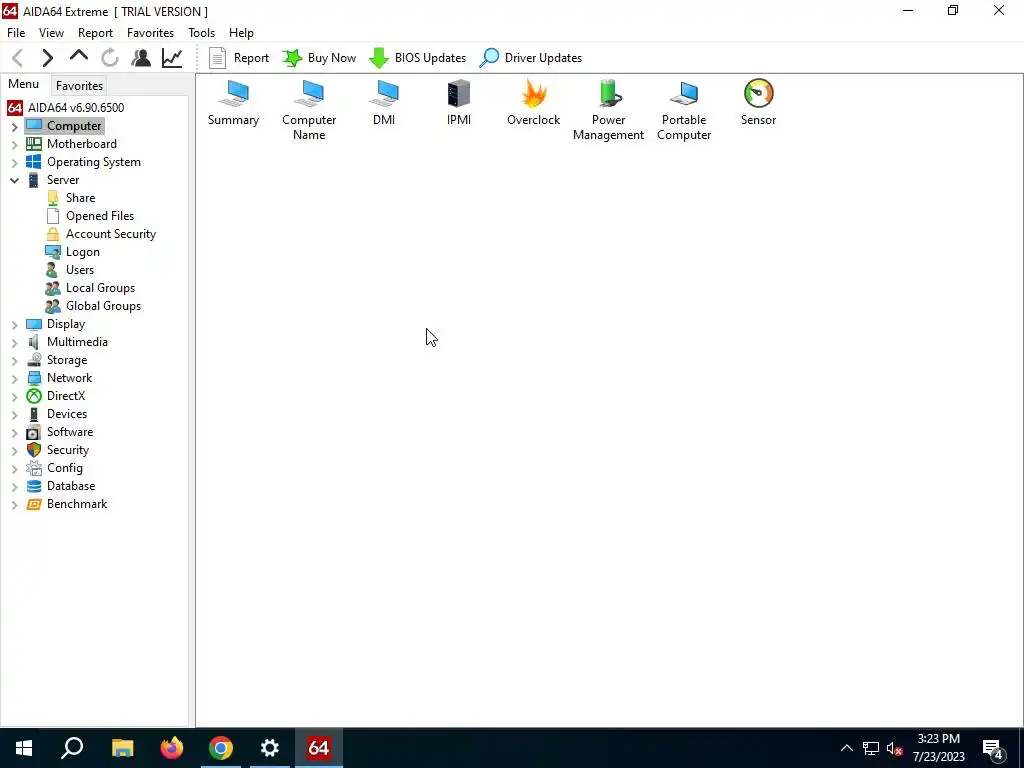
Task: Go up one level with the up arrow
Action: (x=78, y=58)
